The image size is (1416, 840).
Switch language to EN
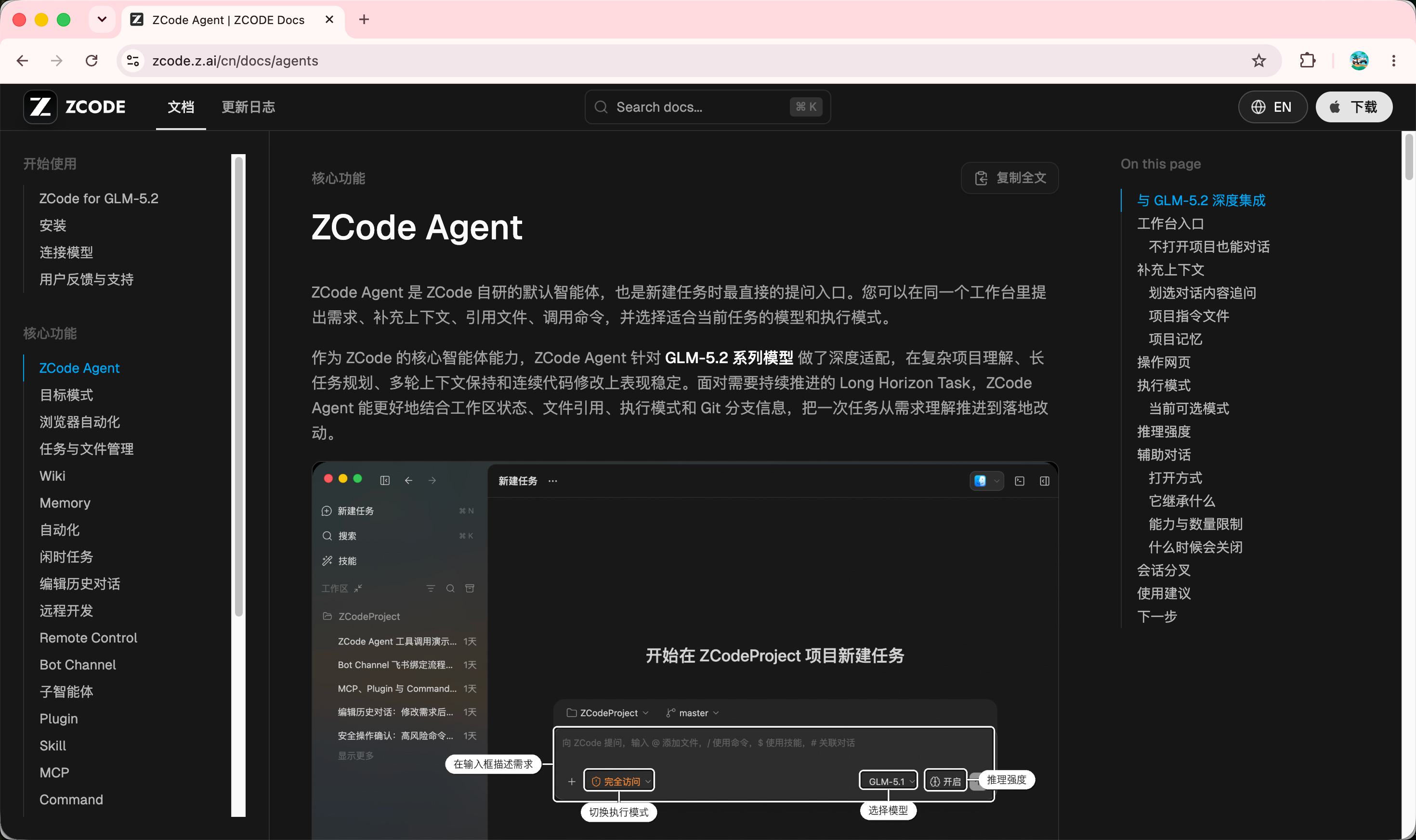pos(1272,107)
